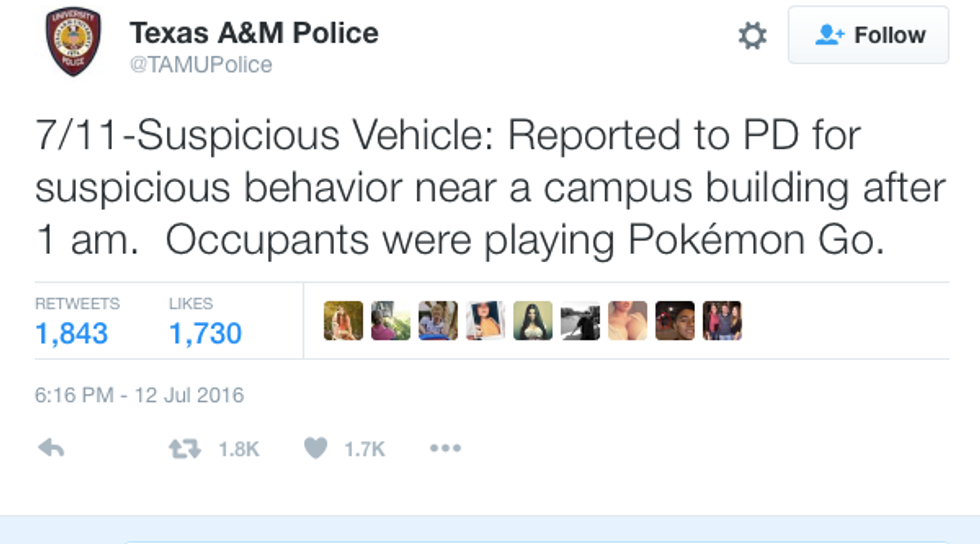The image size is (980, 544).
Task: Click the fourth liker profile thumbnail
Action: click(485, 321)
